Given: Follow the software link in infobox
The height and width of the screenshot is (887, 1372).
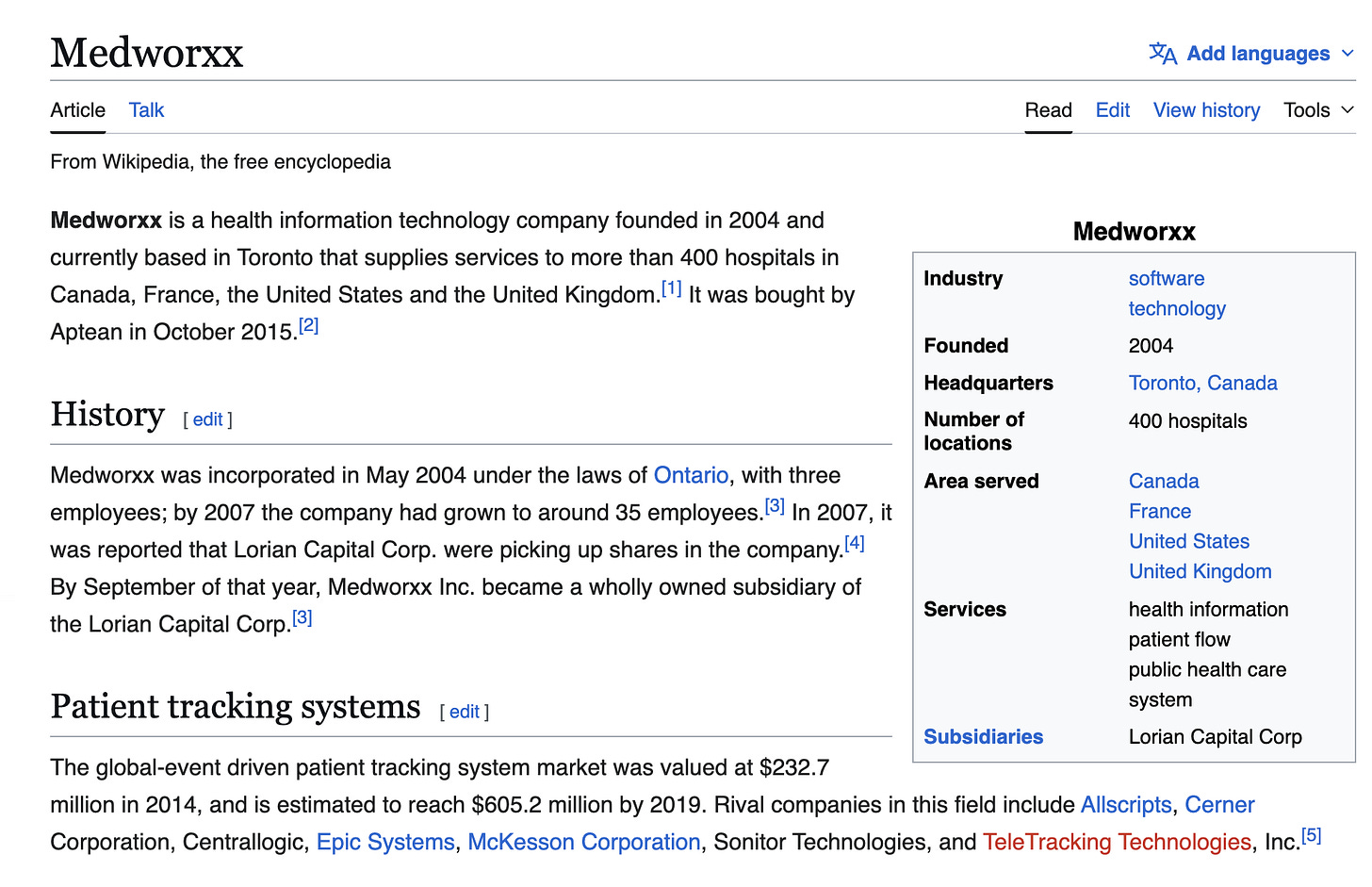Looking at the screenshot, I should (1167, 278).
